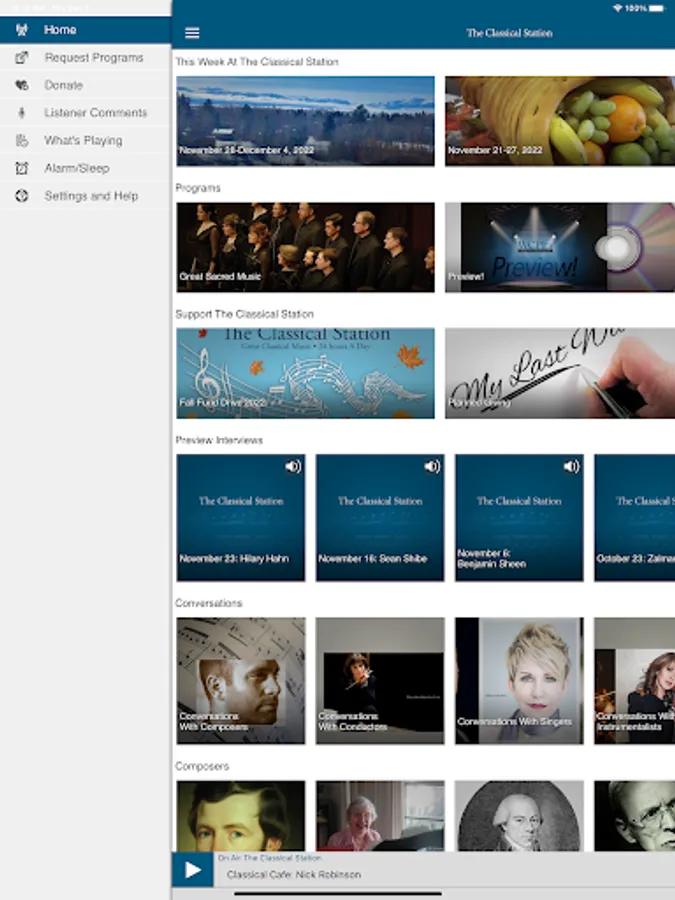675x900 pixels.
Task: Open the powdered-wig composer portrait thumbnail
Action: 519,816
